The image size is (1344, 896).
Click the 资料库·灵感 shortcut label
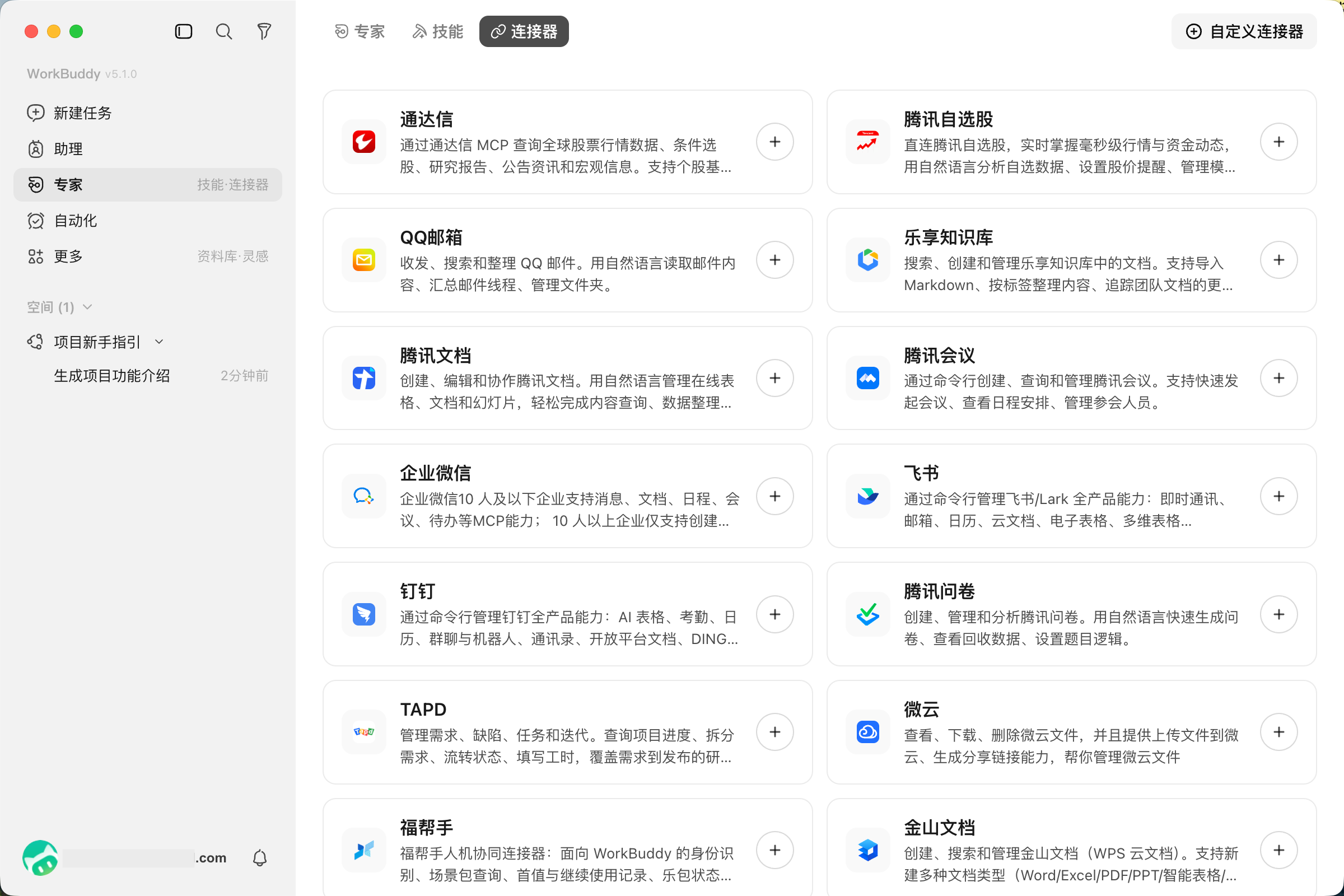tap(232, 256)
